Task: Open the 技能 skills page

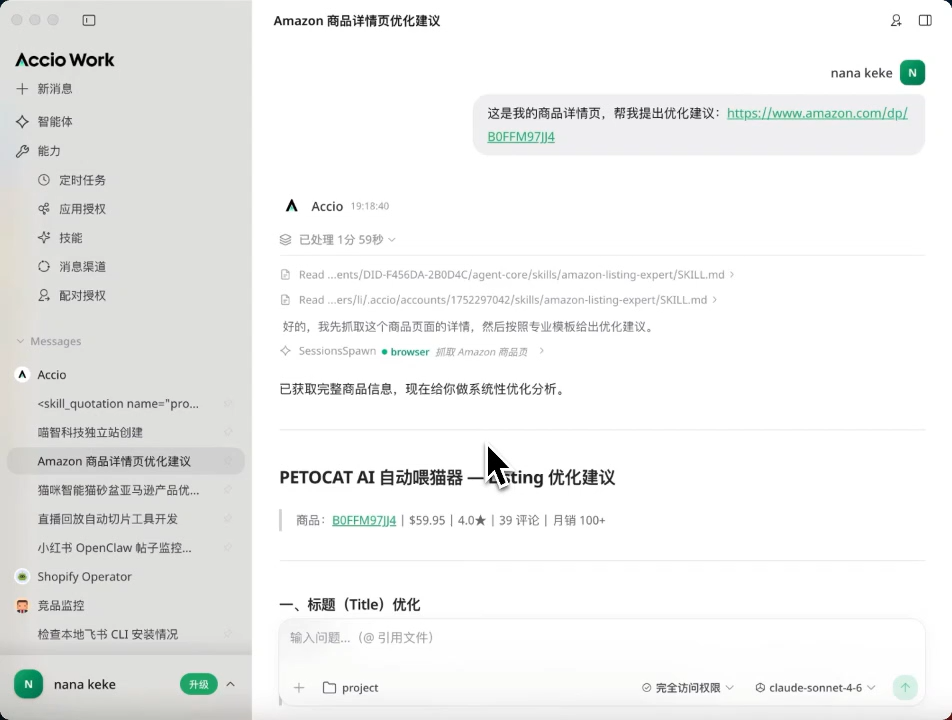Action: click(x=70, y=237)
